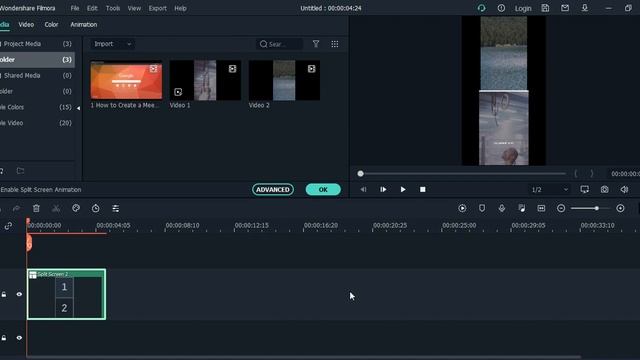
Task: Select slot 1 in Split Screen clip
Action: (64, 287)
